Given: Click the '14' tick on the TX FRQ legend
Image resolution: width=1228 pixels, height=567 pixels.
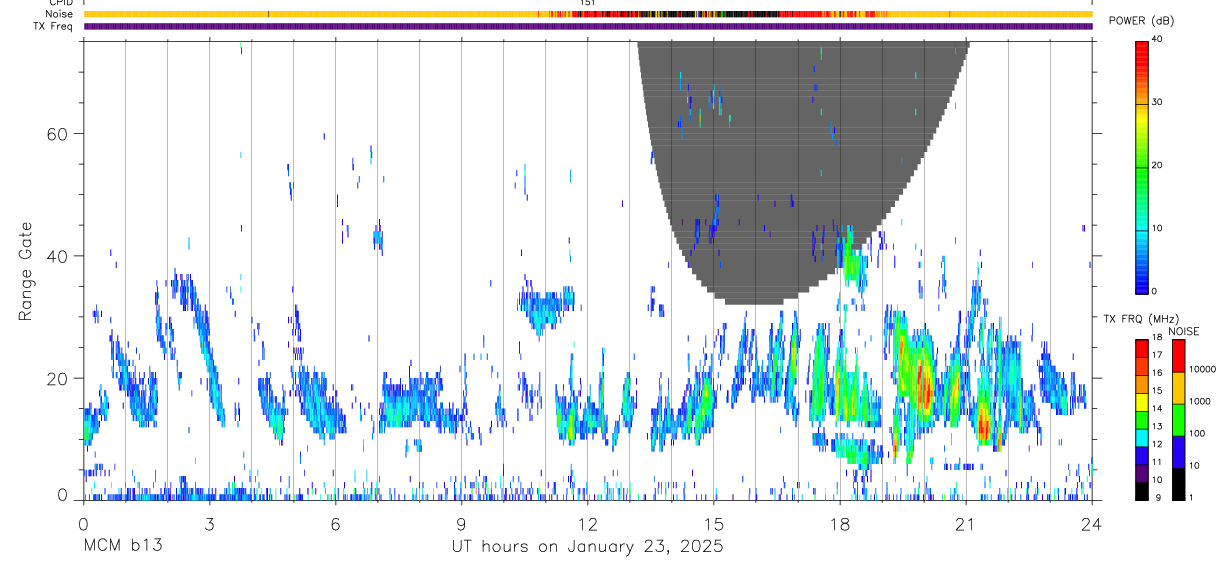Looking at the screenshot, I should coord(1158,408).
